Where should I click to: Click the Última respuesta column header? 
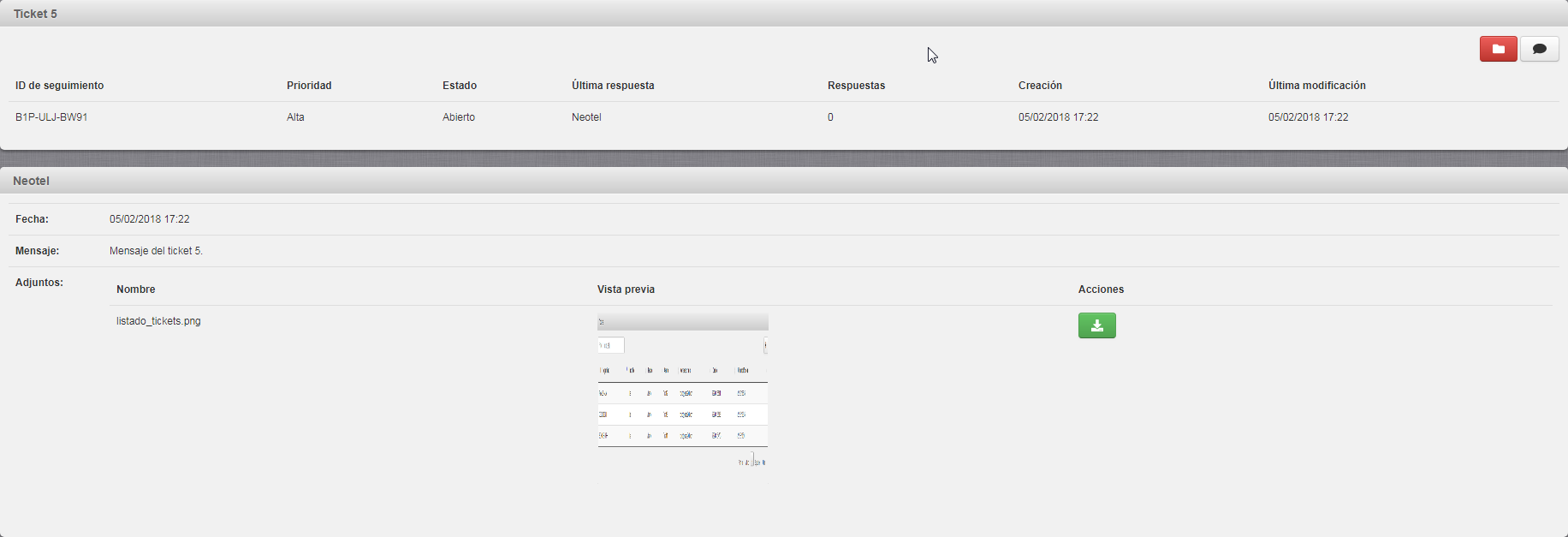pos(613,86)
